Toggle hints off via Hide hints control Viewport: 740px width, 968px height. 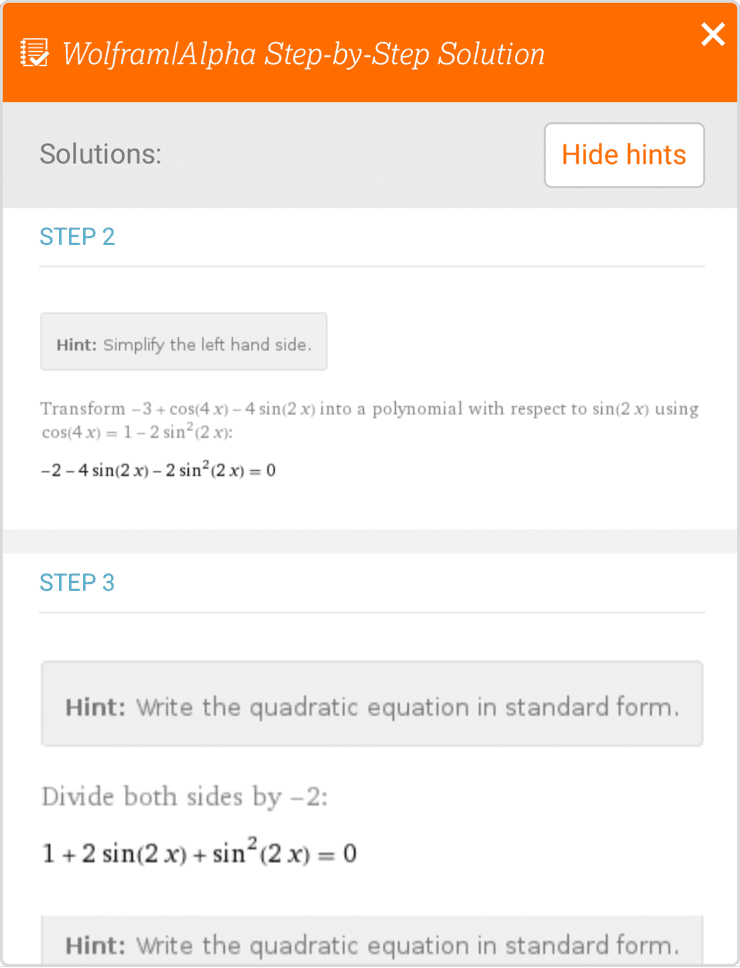point(624,155)
